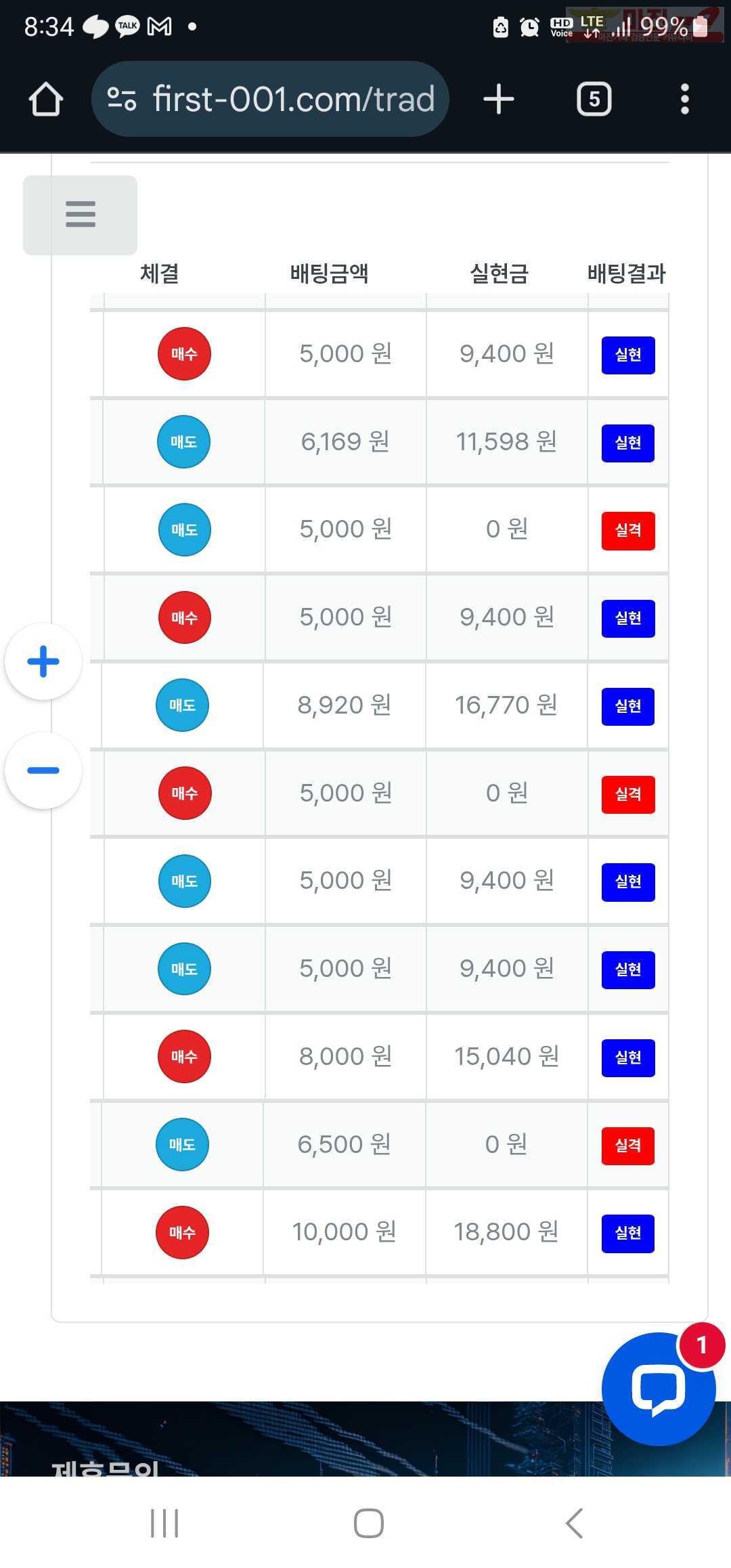Tap 실격 result in the 6,500 원 row

[627, 1146]
